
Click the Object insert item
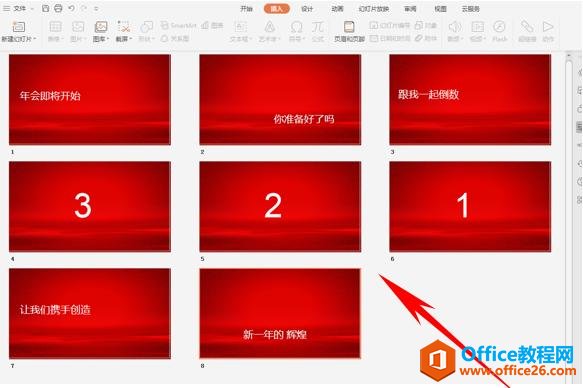425,25
